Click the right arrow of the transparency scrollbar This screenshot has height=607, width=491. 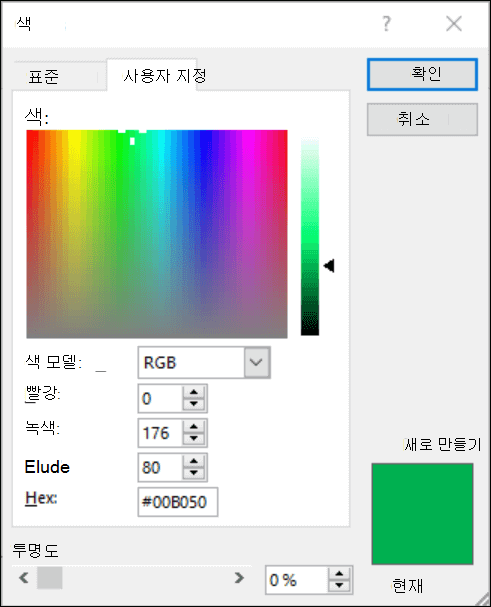click(x=239, y=578)
